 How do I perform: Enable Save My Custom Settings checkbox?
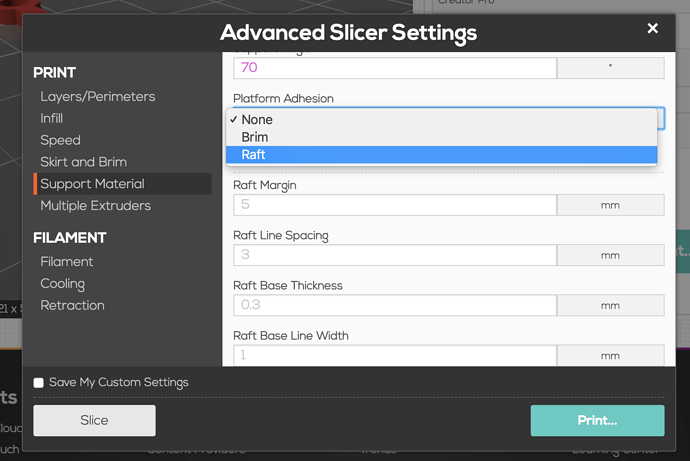[x=39, y=383]
